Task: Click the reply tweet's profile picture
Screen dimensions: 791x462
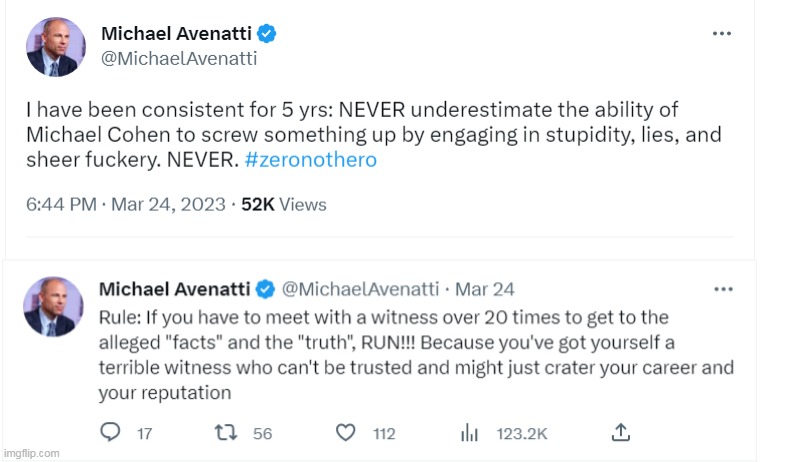Action: coord(53,307)
